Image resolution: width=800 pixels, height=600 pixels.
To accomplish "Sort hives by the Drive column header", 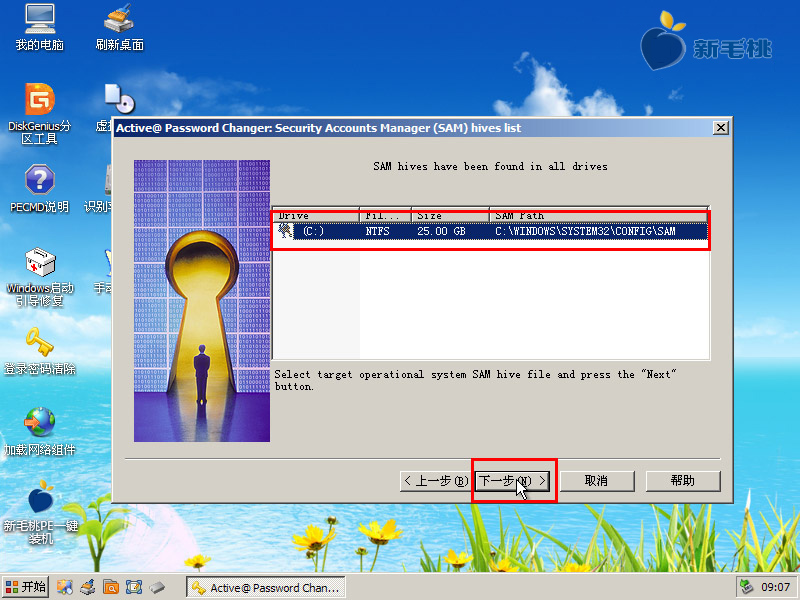I will click(316, 216).
